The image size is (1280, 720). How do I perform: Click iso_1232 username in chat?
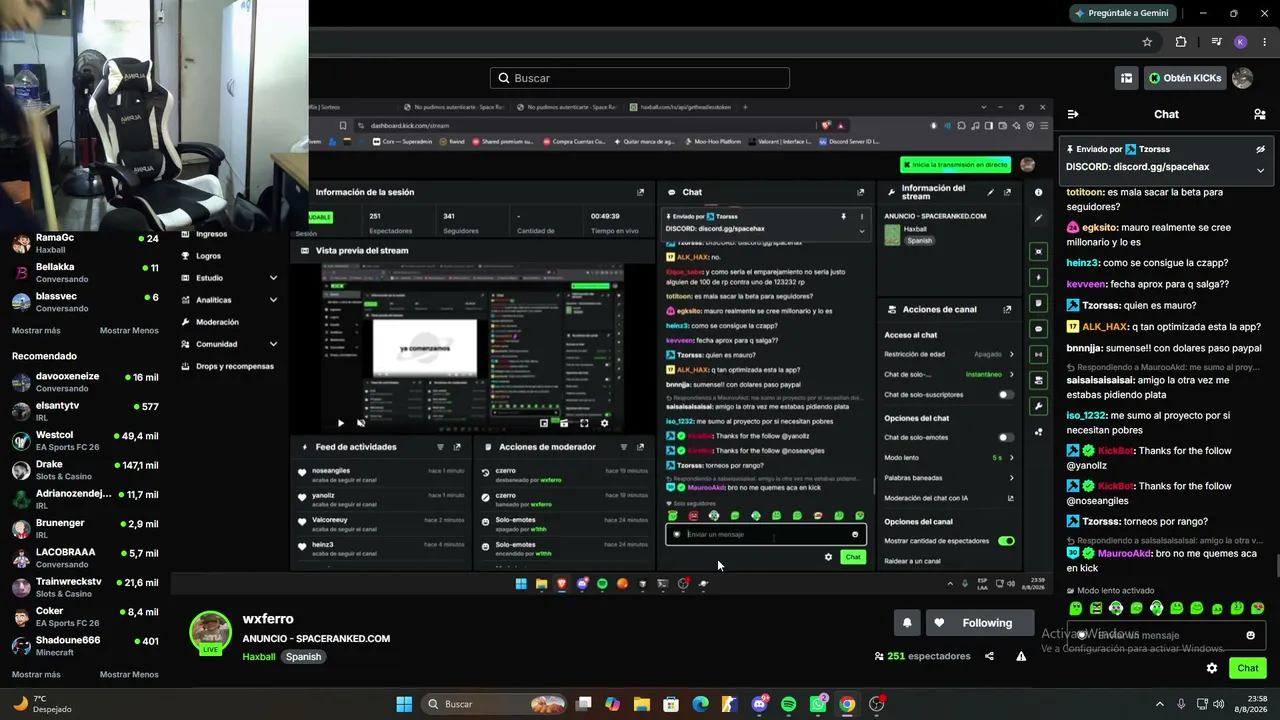(1087, 415)
